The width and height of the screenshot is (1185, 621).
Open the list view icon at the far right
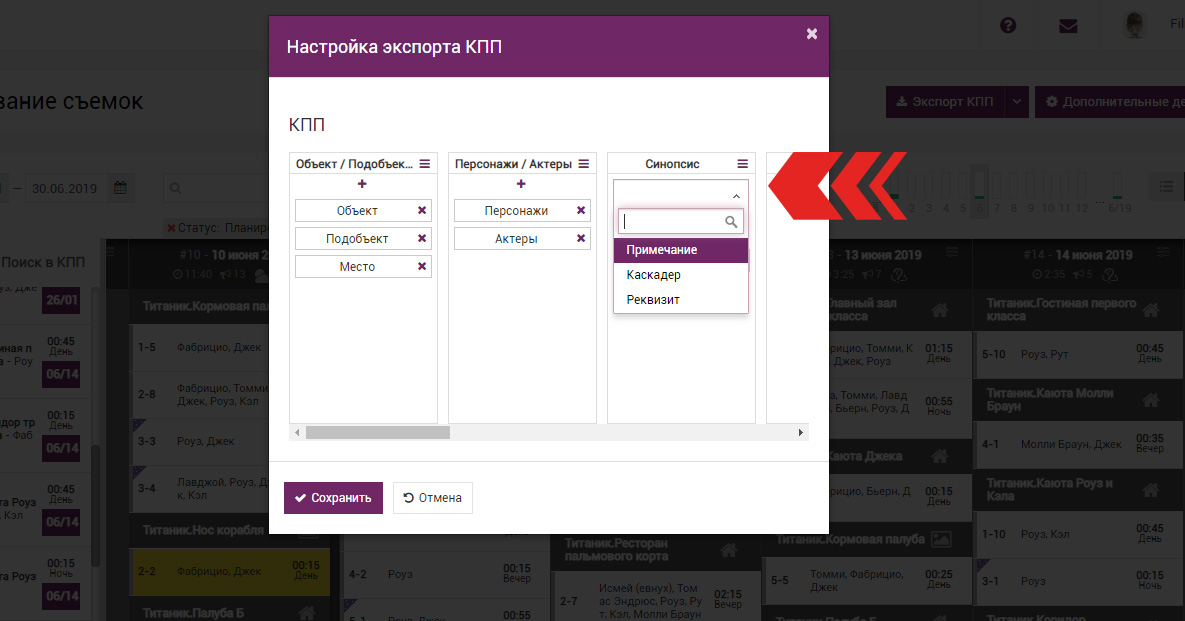tap(1166, 186)
